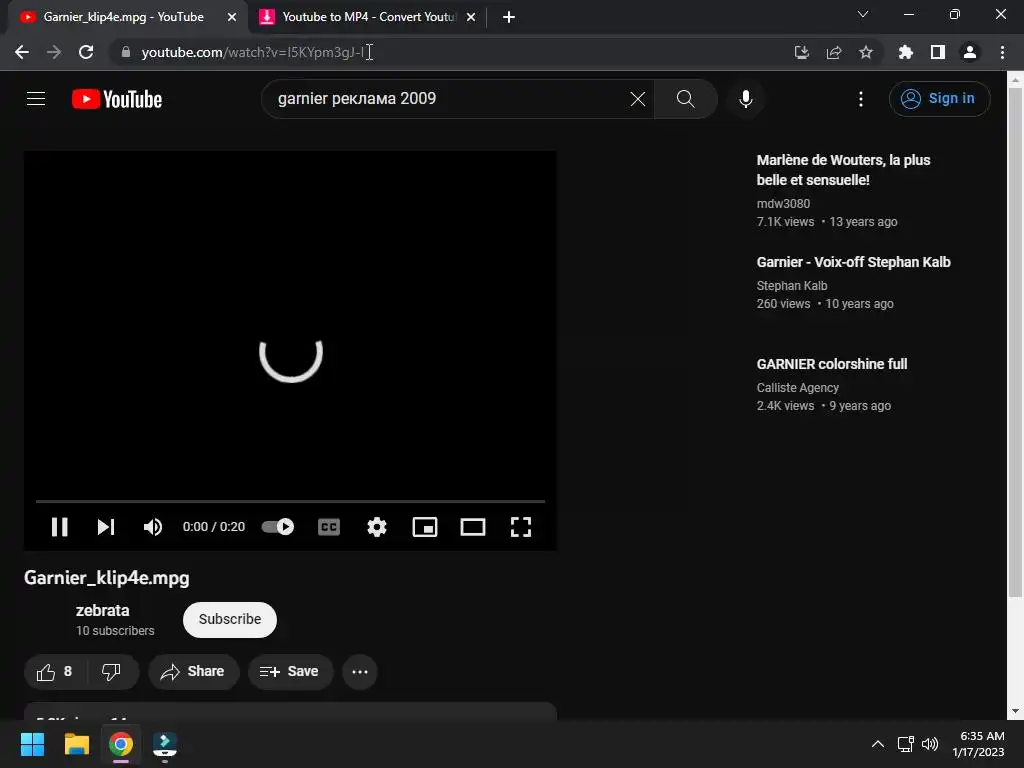
Task: Switch to theater mode
Action: pos(473,527)
